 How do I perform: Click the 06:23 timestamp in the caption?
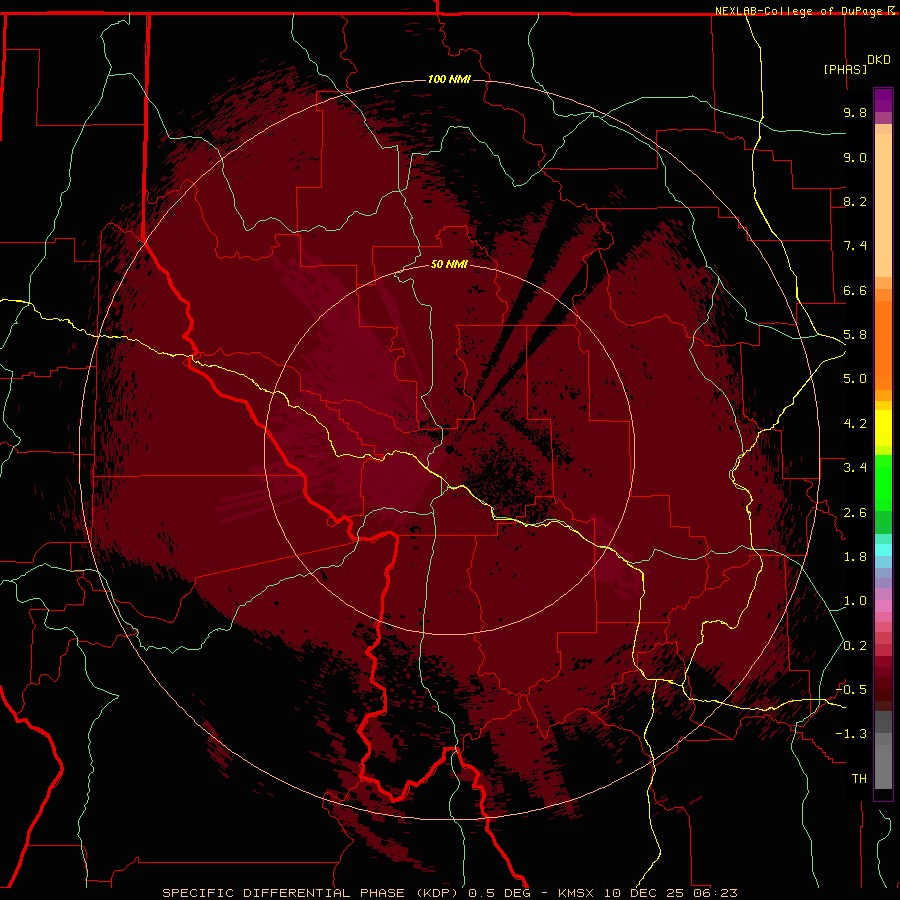pyautogui.click(x=715, y=893)
